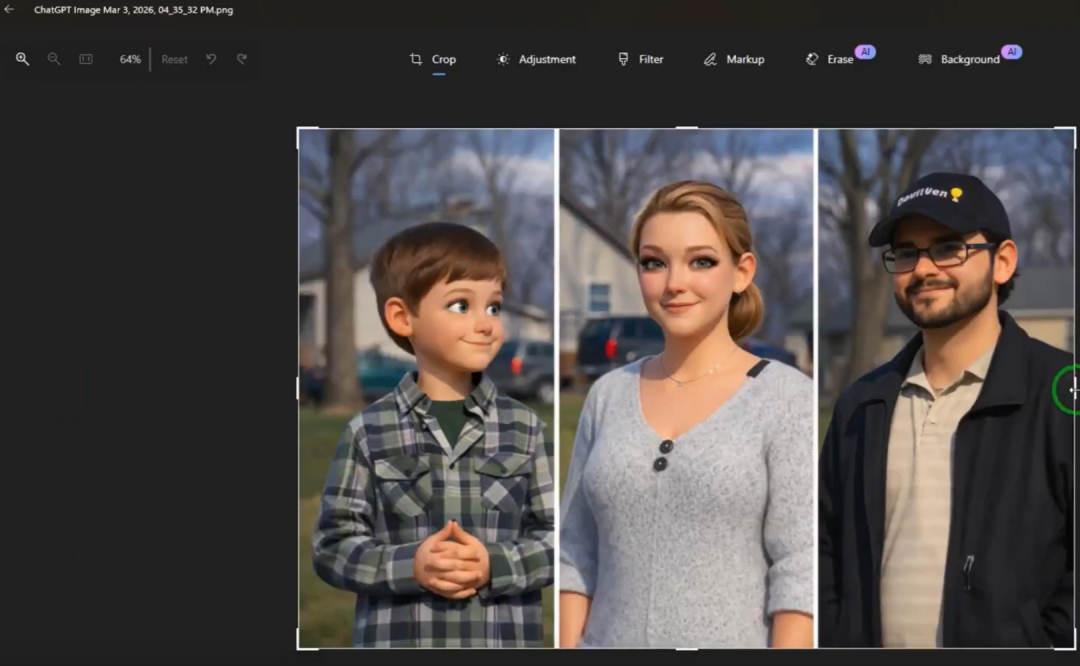Open the Markup tab

[x=733, y=59]
